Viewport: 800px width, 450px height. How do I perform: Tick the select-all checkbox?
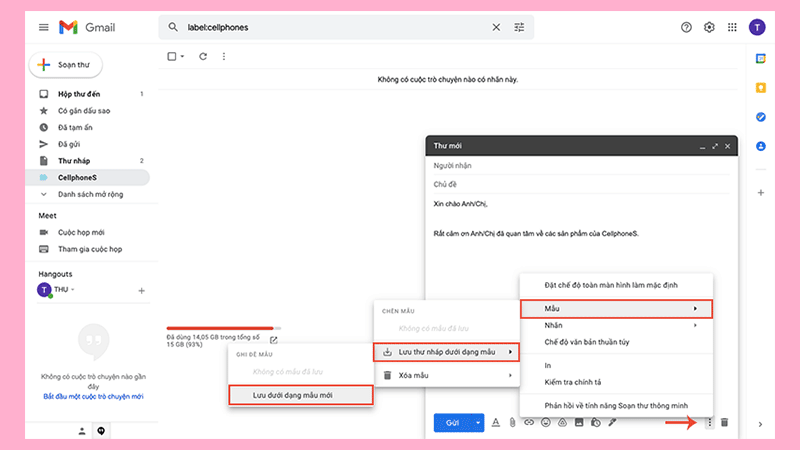[x=172, y=57]
